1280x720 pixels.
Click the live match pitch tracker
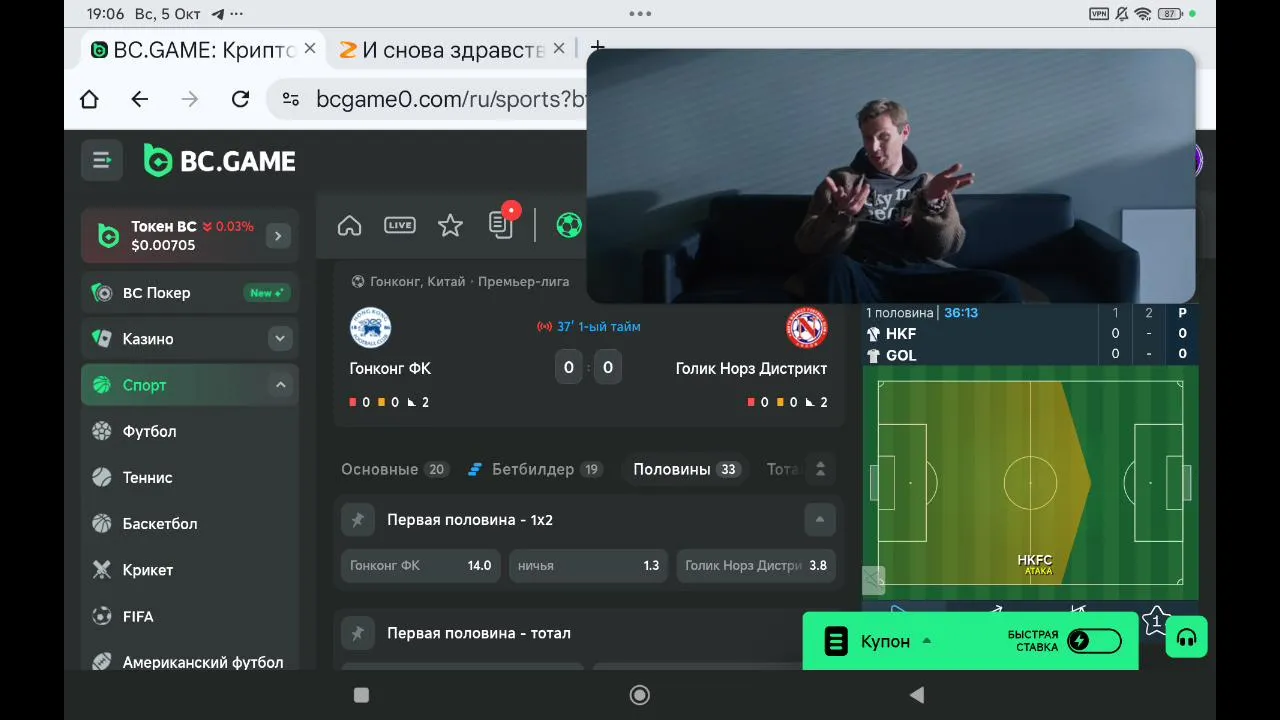(1030, 483)
